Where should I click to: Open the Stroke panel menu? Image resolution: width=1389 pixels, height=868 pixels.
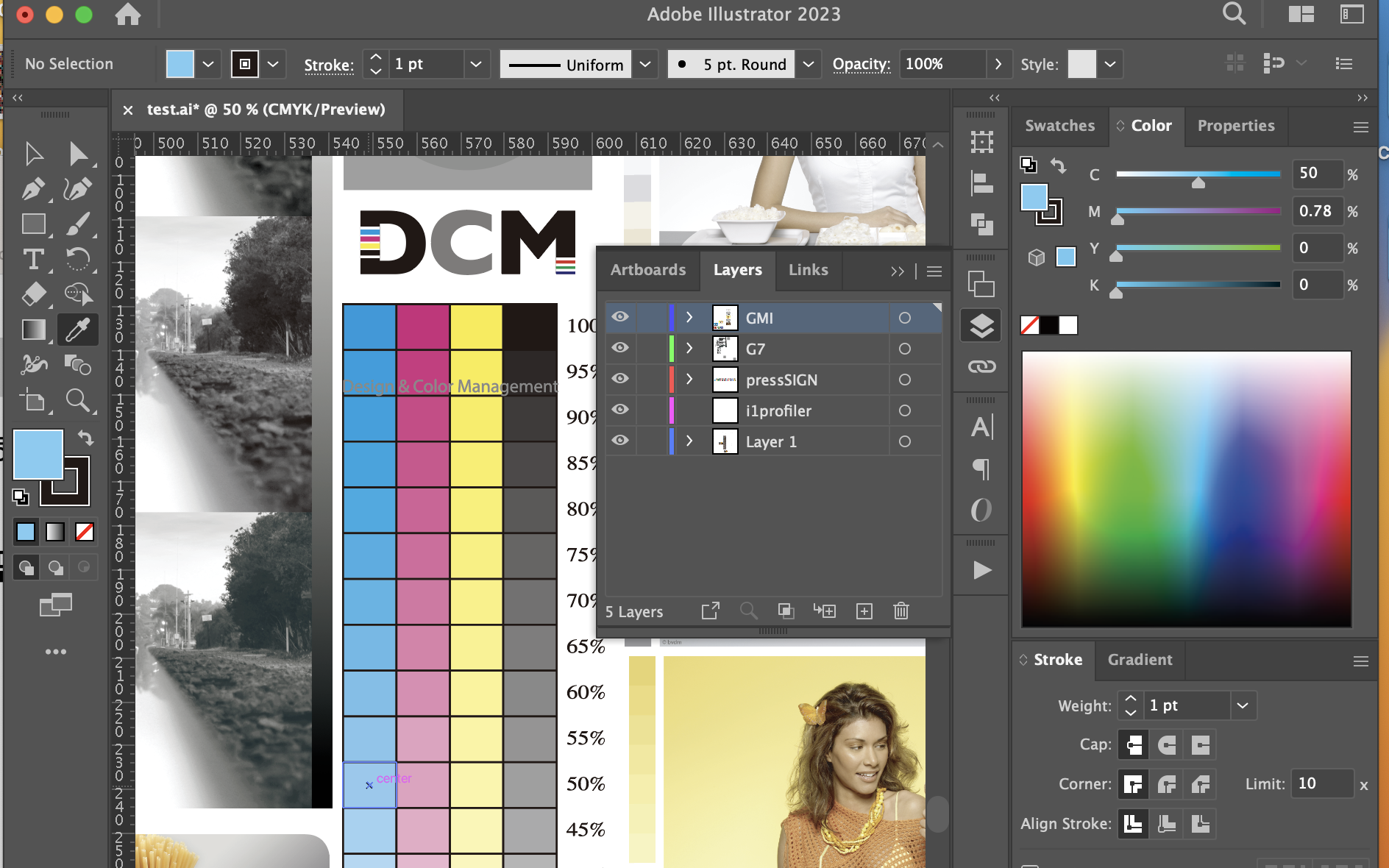pos(1361,661)
